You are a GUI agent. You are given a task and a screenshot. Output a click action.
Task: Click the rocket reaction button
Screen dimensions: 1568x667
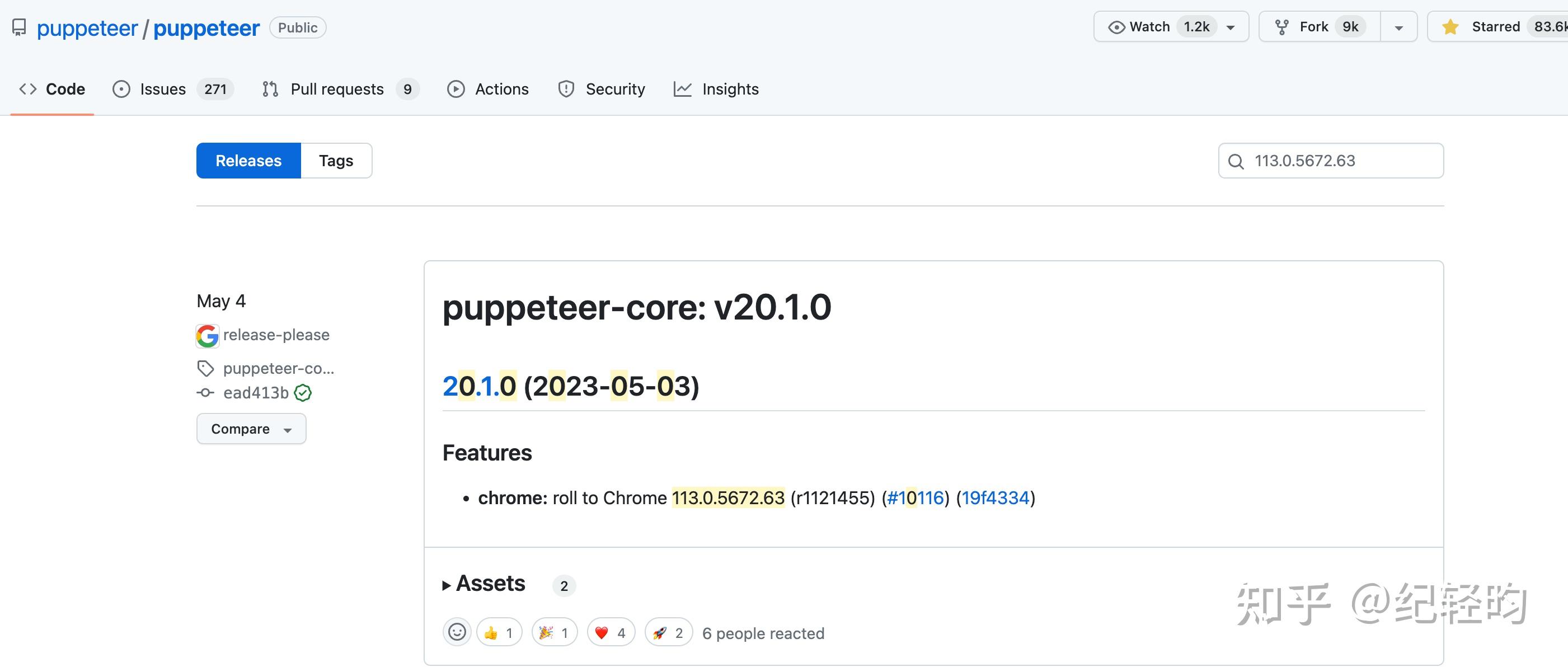pyautogui.click(x=668, y=632)
